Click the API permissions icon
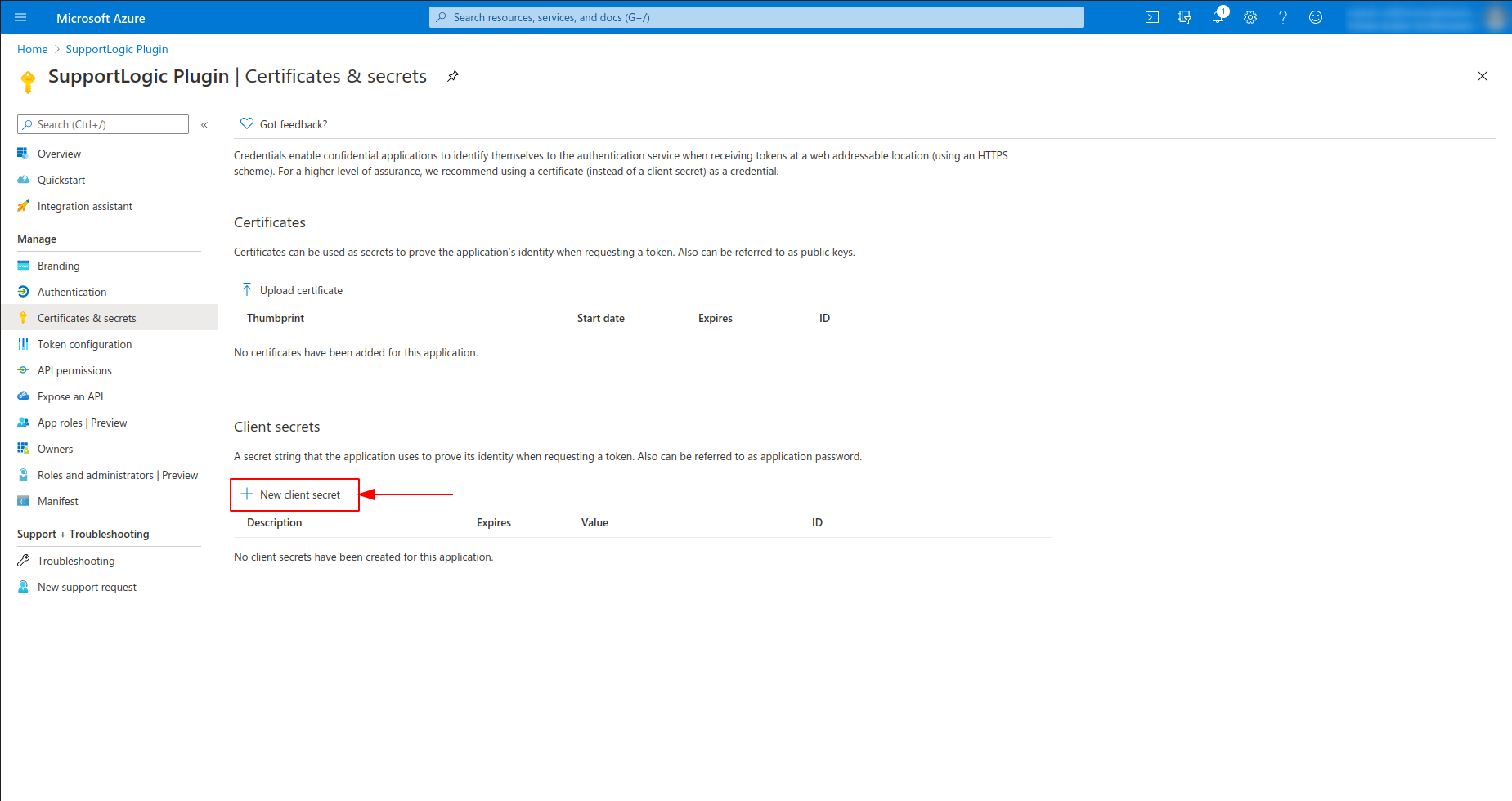Image resolution: width=1512 pixels, height=801 pixels. (x=23, y=369)
